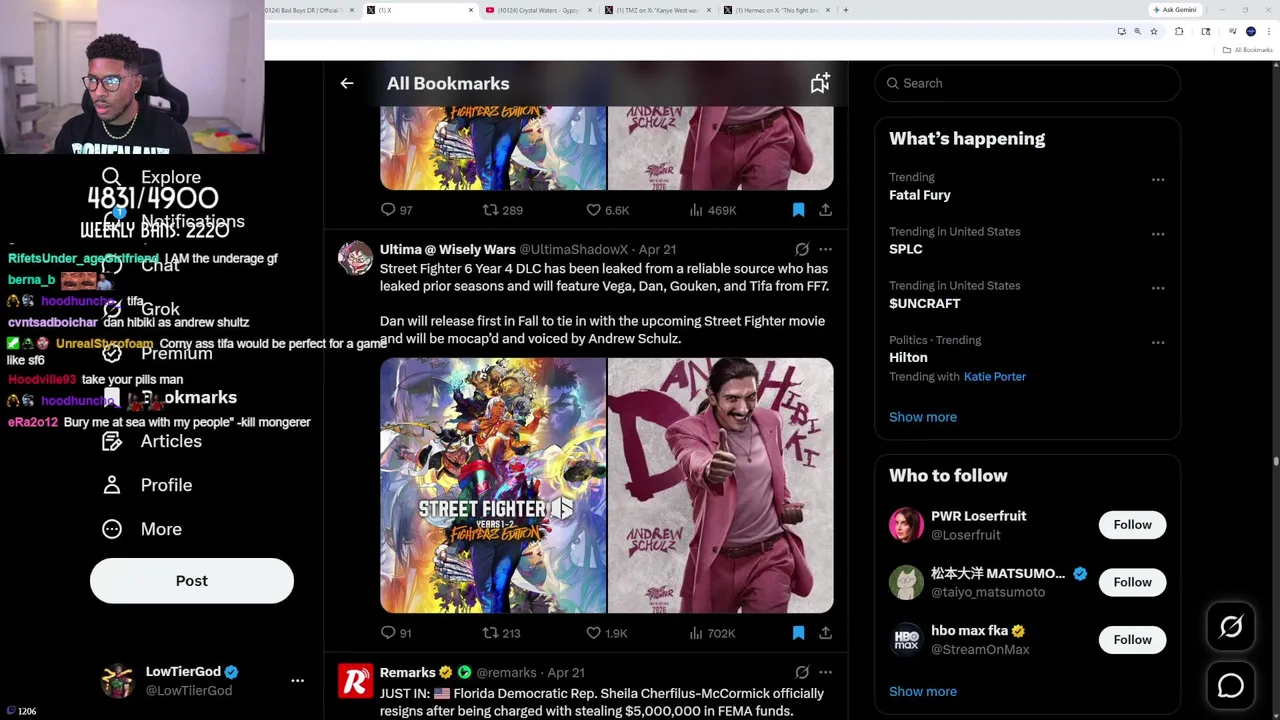This screenshot has height=720, width=1280.
Task: Open the add bookmark folder icon
Action: 820,84
